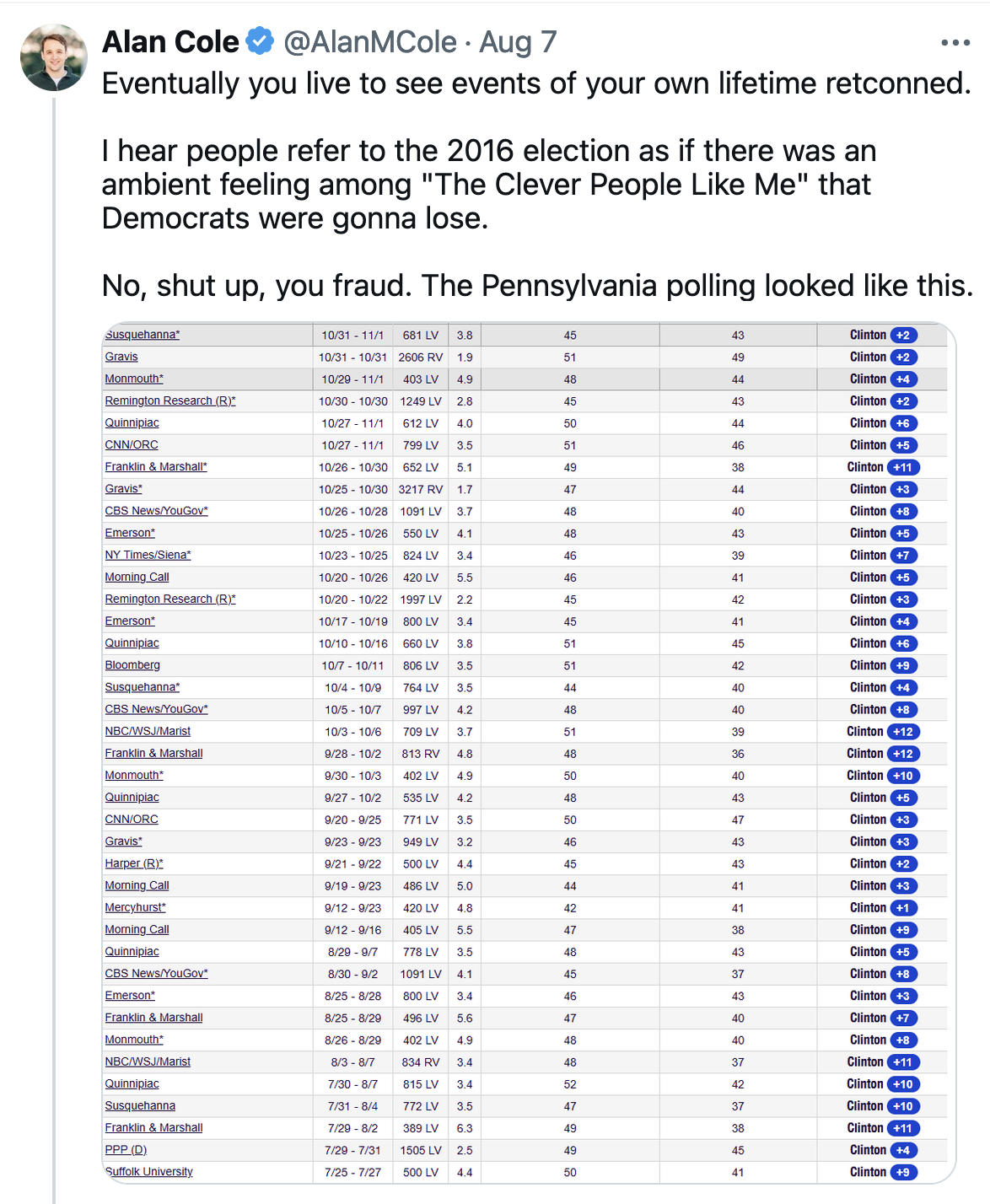
Task: Click Franklin & Marshall* poll dated 10/26 - 10/30
Action: click(155, 467)
